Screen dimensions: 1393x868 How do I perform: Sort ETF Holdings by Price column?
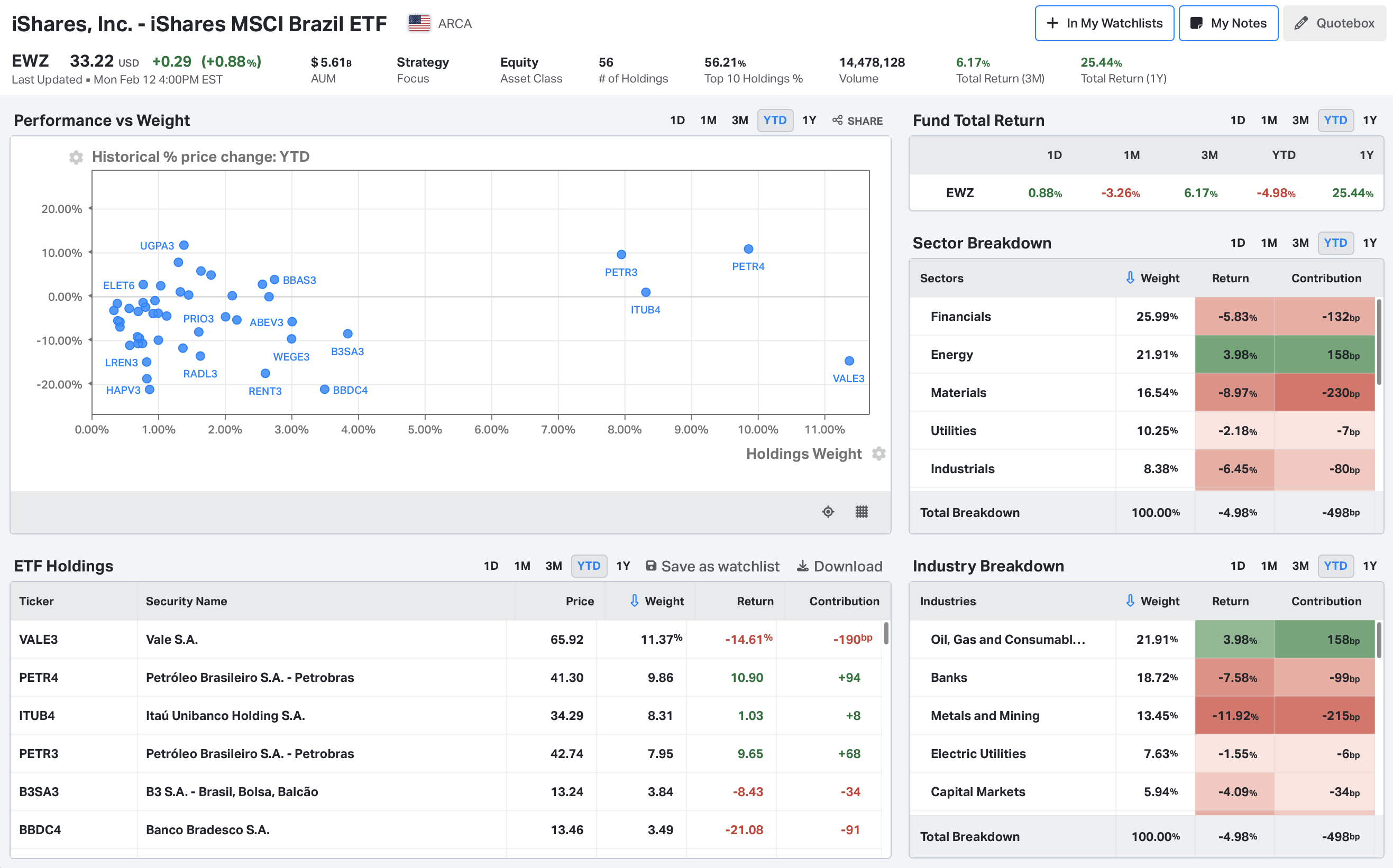(580, 601)
